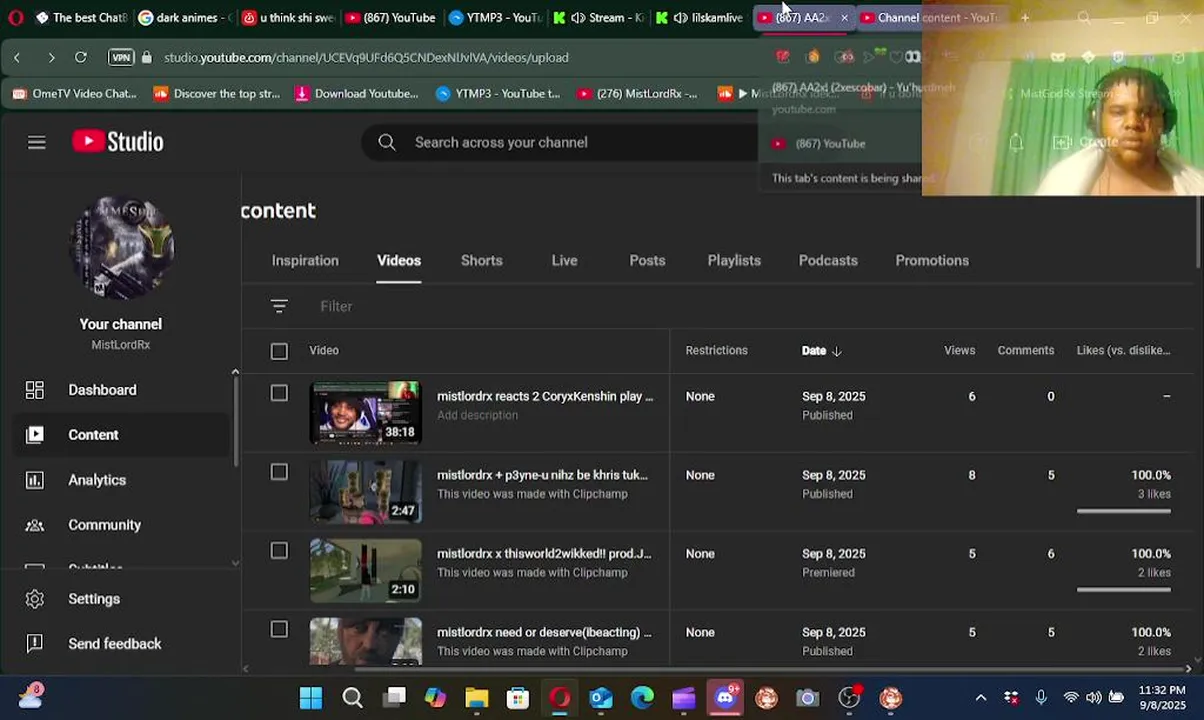Open Opera browser taskbar icon

tap(559, 698)
